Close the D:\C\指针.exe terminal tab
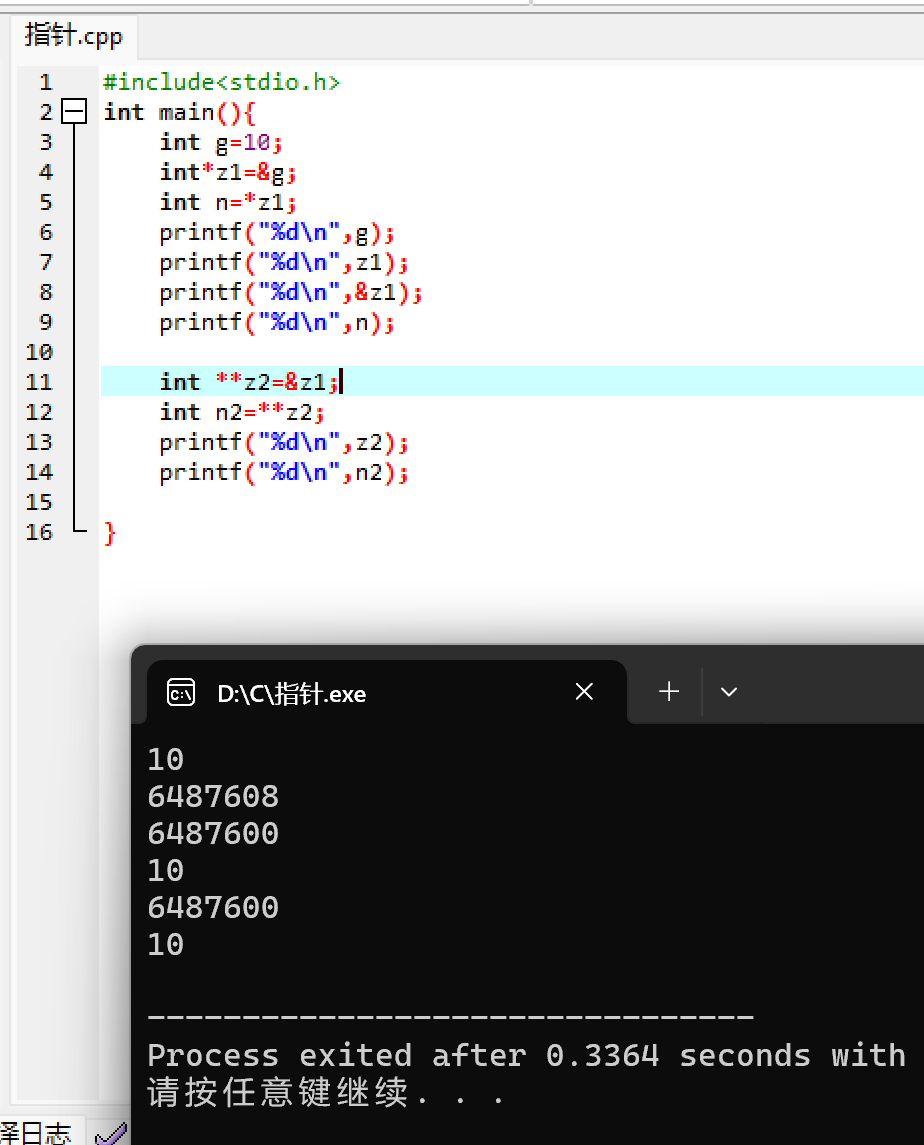924x1145 pixels. (x=584, y=692)
